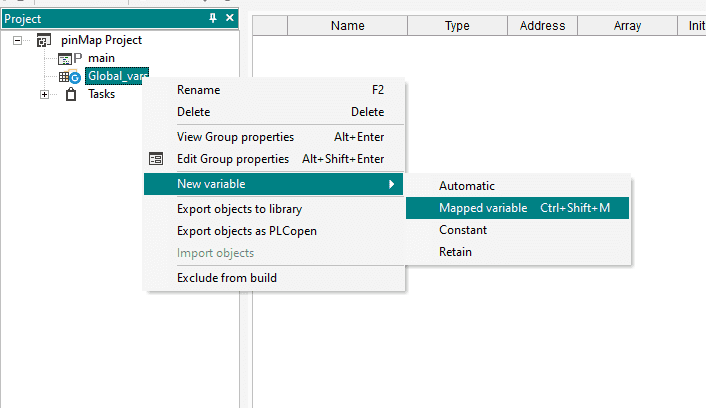The height and width of the screenshot is (408, 706).
Task: Pin the Project panel with pushpin icon
Action: (x=212, y=19)
